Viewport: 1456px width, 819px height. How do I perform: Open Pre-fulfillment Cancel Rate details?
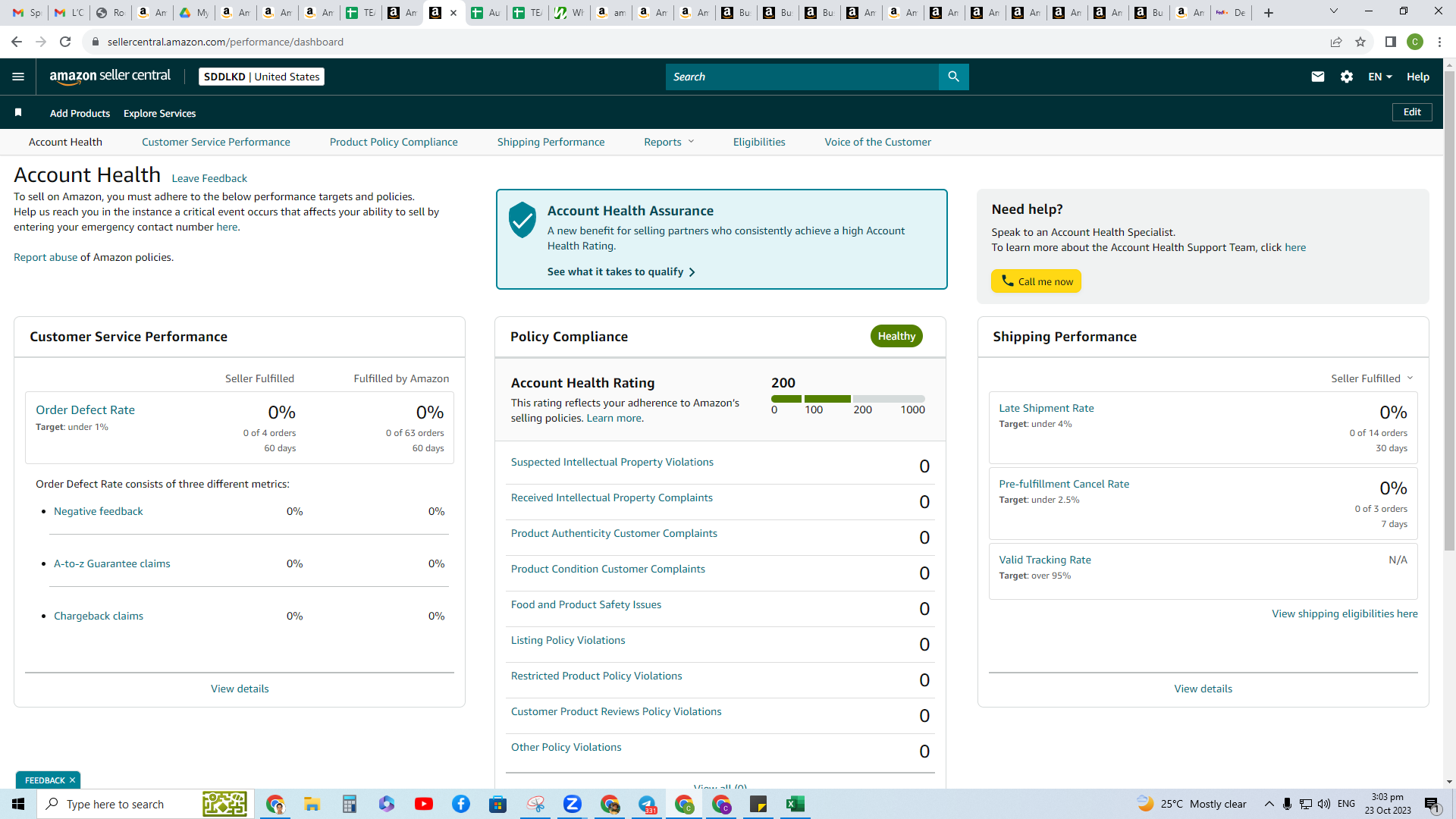1064,484
